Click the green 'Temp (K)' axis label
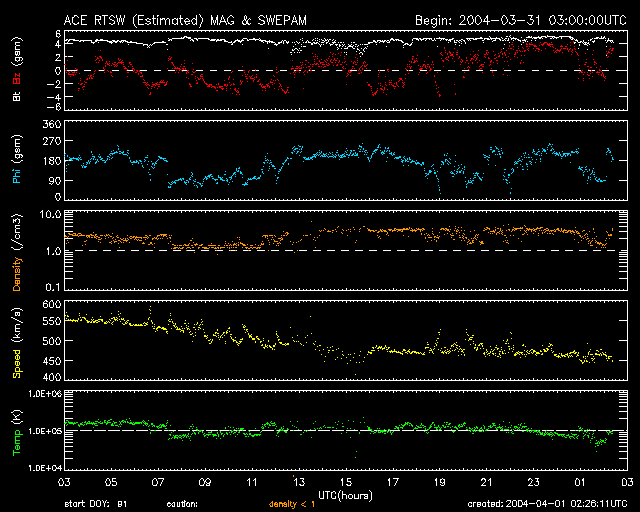Screen dimensions: 640x512 click(17, 433)
